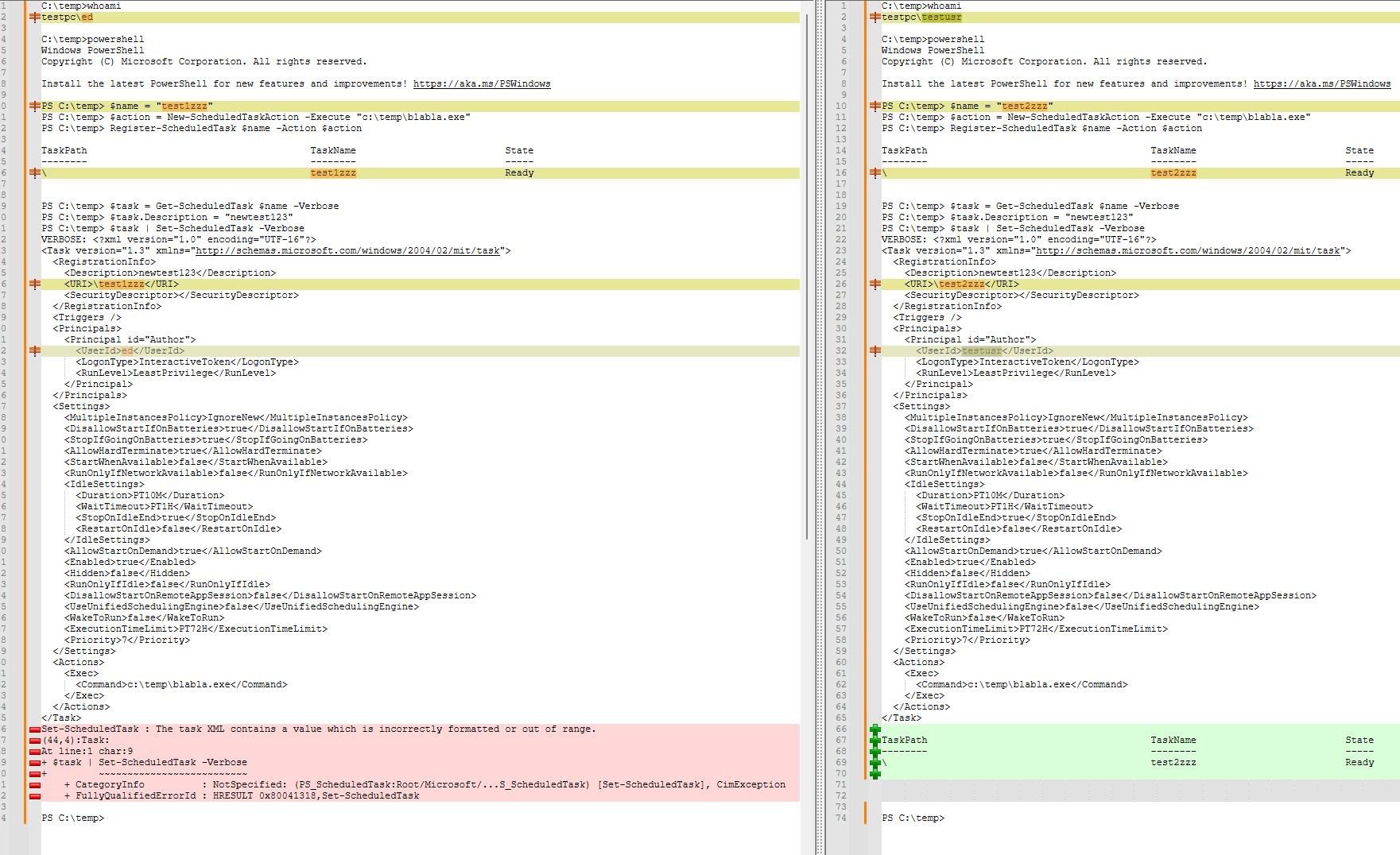Click "HRESULT 0x80041318,Set-ScheduledTask" error text
The width and height of the screenshot is (1400, 855).
316,795
